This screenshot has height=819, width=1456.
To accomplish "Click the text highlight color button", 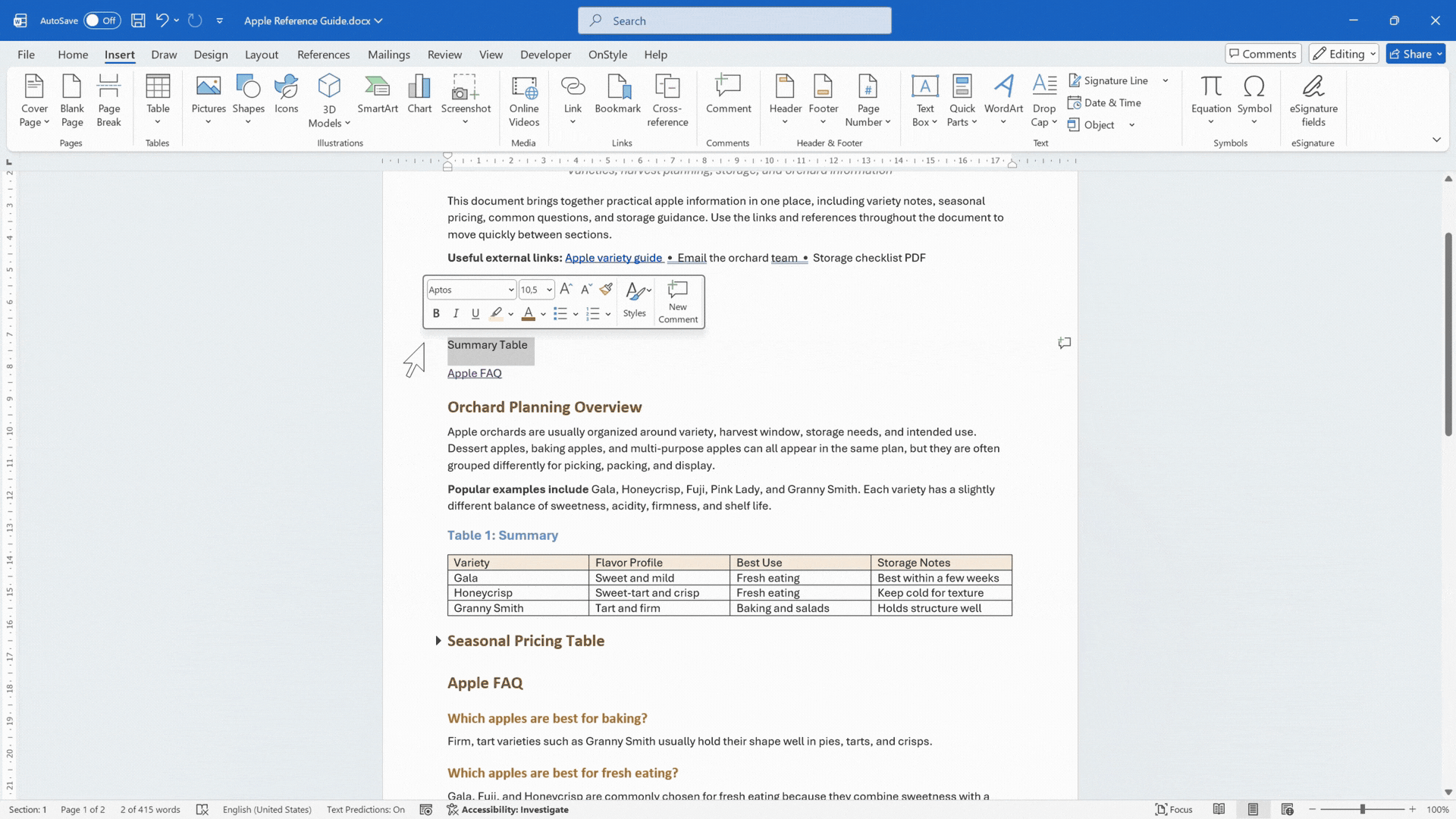I will [496, 313].
